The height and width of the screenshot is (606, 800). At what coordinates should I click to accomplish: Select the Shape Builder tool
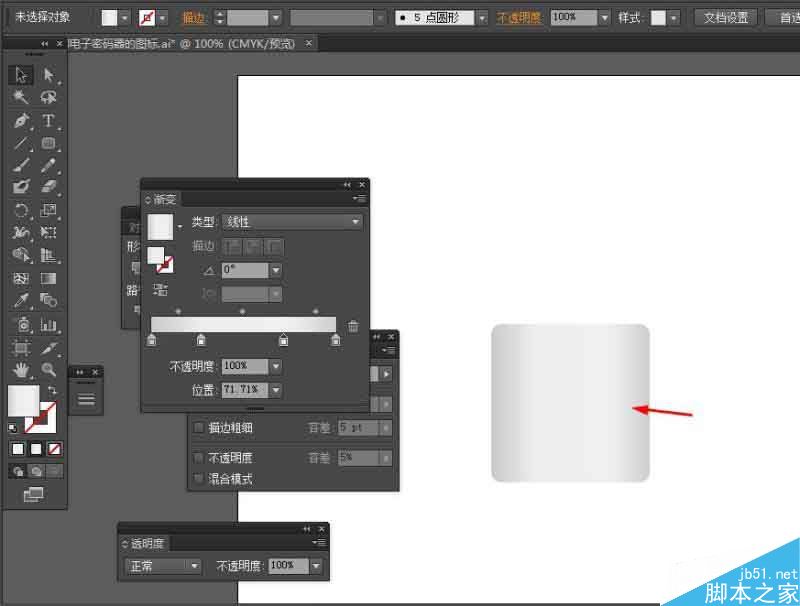(x=21, y=255)
